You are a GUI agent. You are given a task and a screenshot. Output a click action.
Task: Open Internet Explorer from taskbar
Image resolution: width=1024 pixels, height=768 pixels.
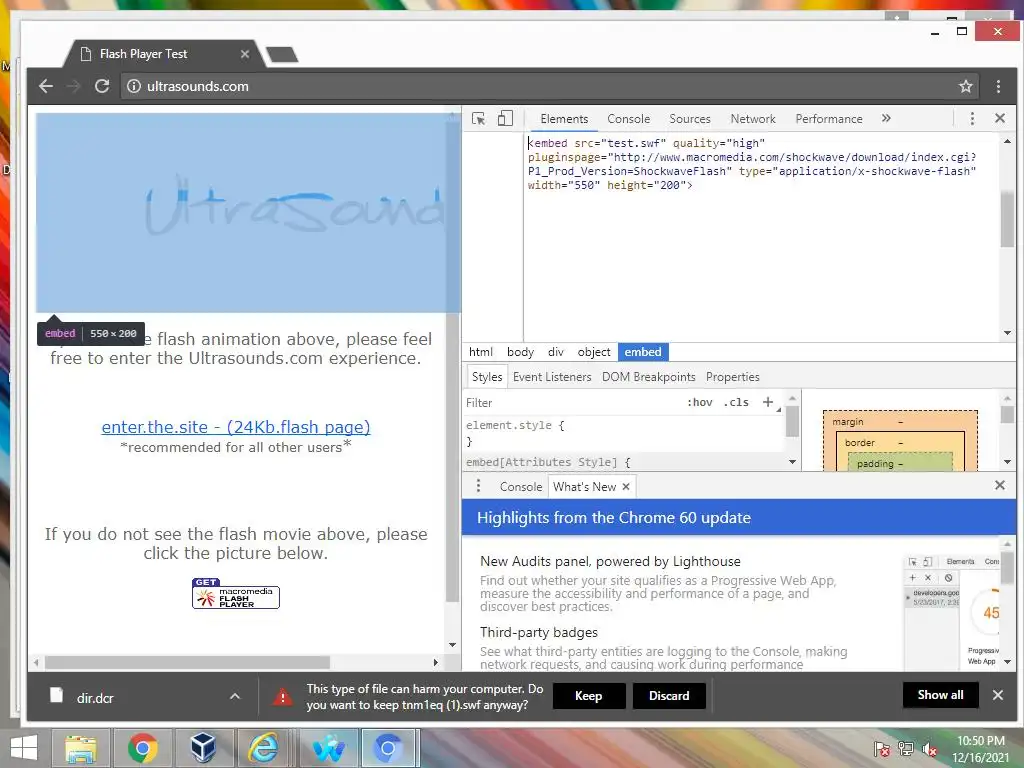[264, 748]
